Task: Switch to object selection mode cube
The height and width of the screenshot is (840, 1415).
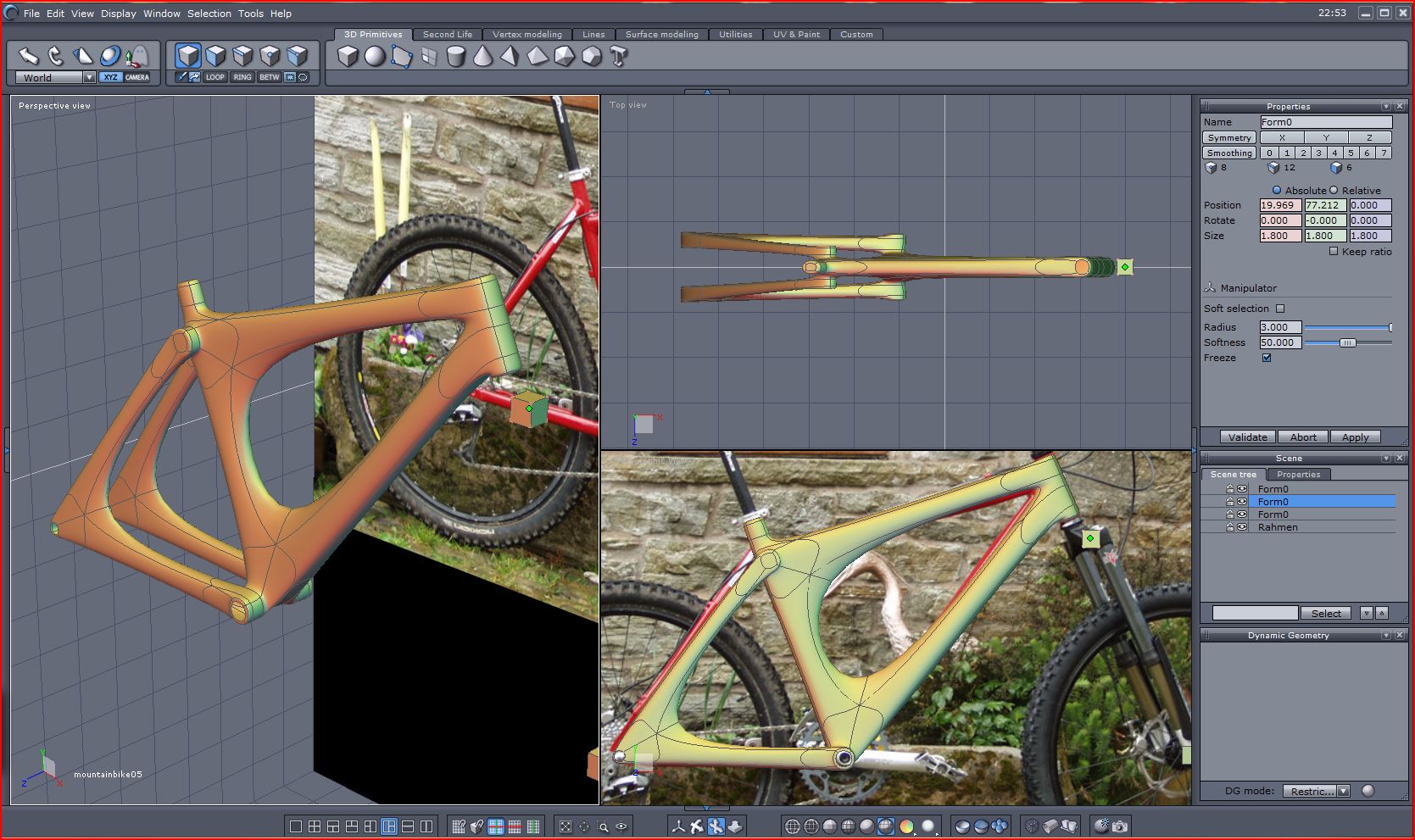Action: 188,56
